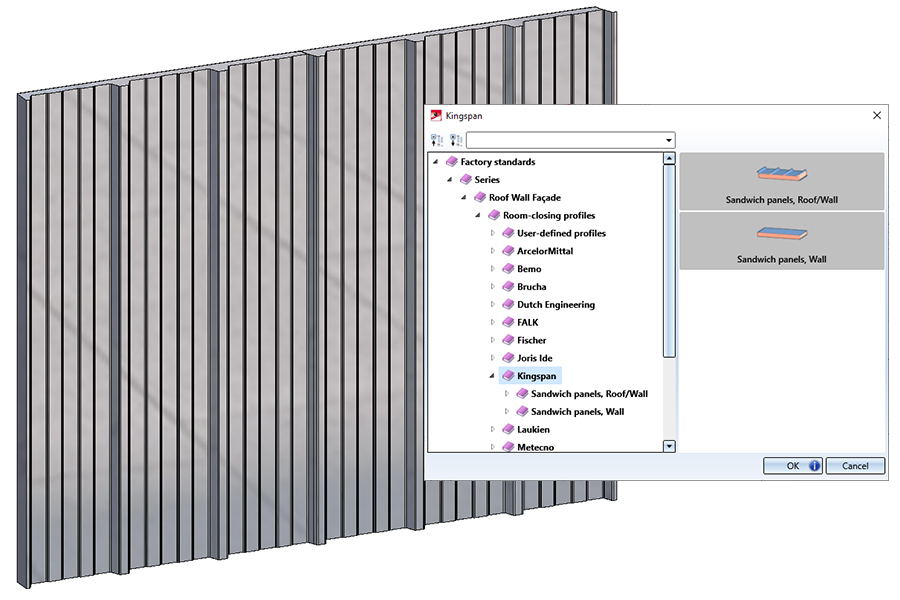Select the Room-closing profiles tree item
This screenshot has width=900, height=600.
click(x=549, y=215)
